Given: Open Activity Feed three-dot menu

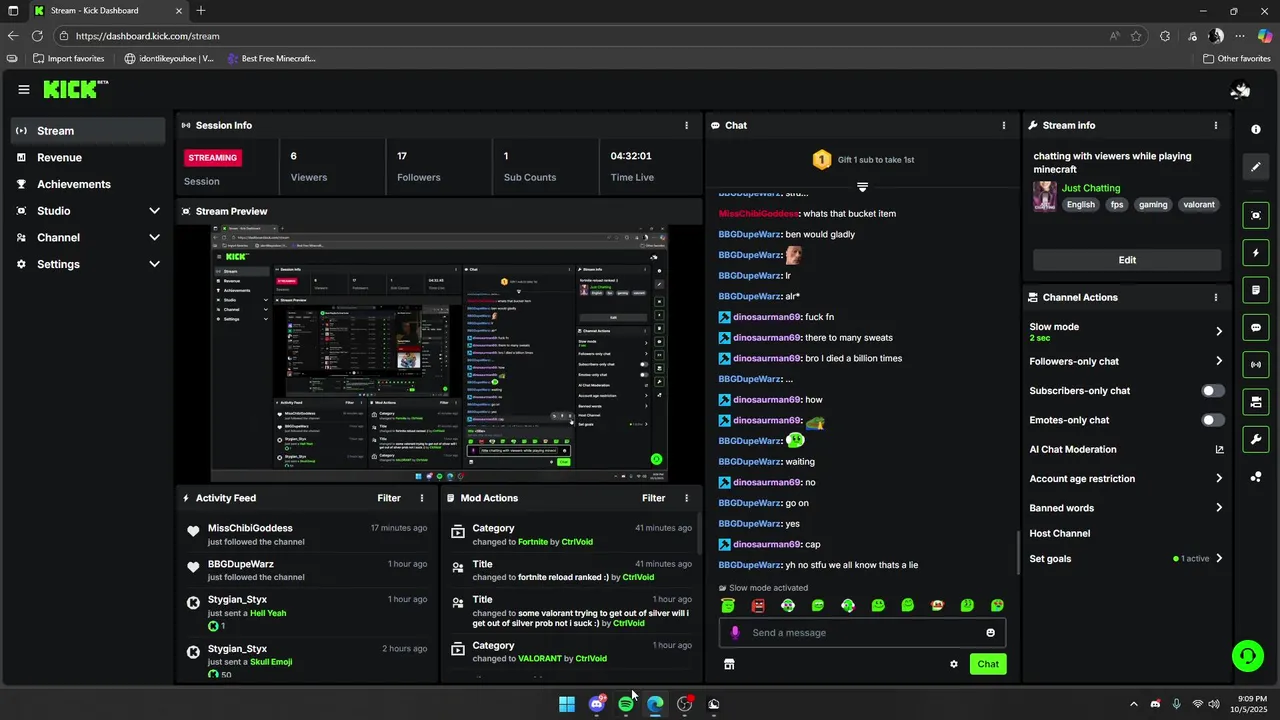Looking at the screenshot, I should tap(421, 498).
